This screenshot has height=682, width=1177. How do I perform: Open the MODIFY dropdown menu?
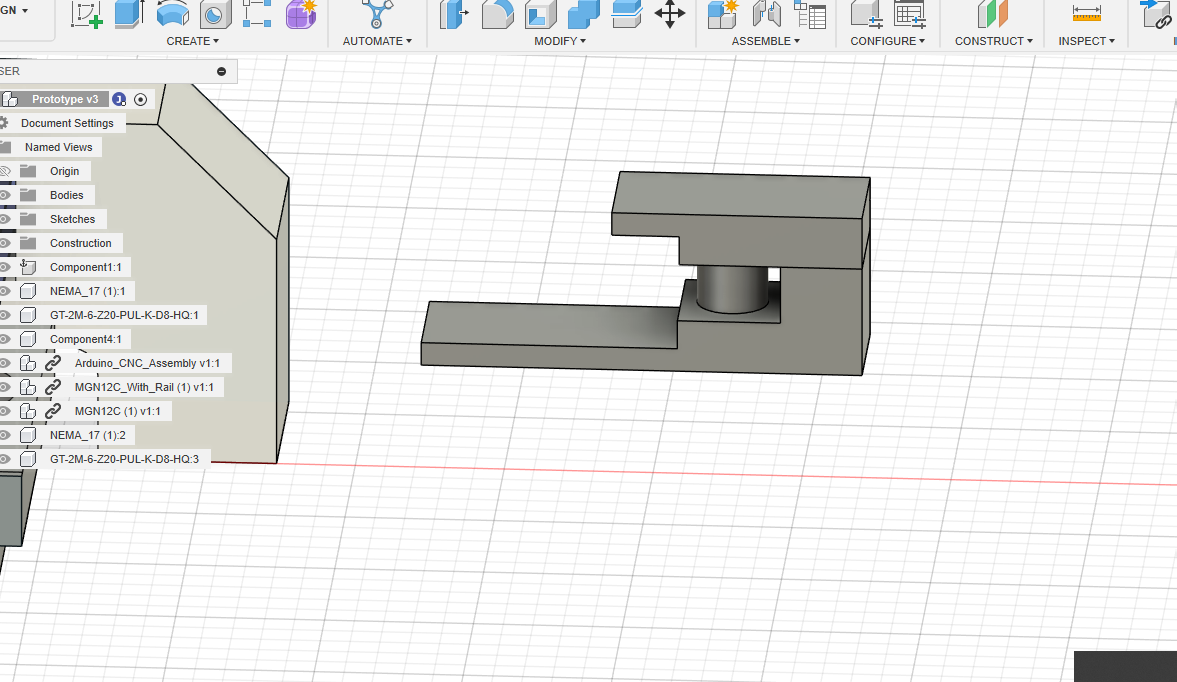pyautogui.click(x=560, y=41)
